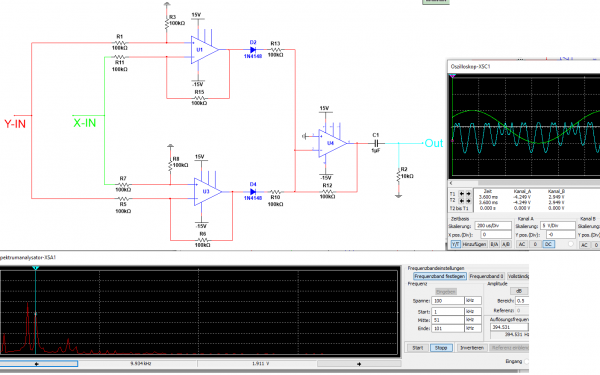Open Spanne kHz unit dropdown
This screenshot has width=600, height=375.
[x=473, y=301]
